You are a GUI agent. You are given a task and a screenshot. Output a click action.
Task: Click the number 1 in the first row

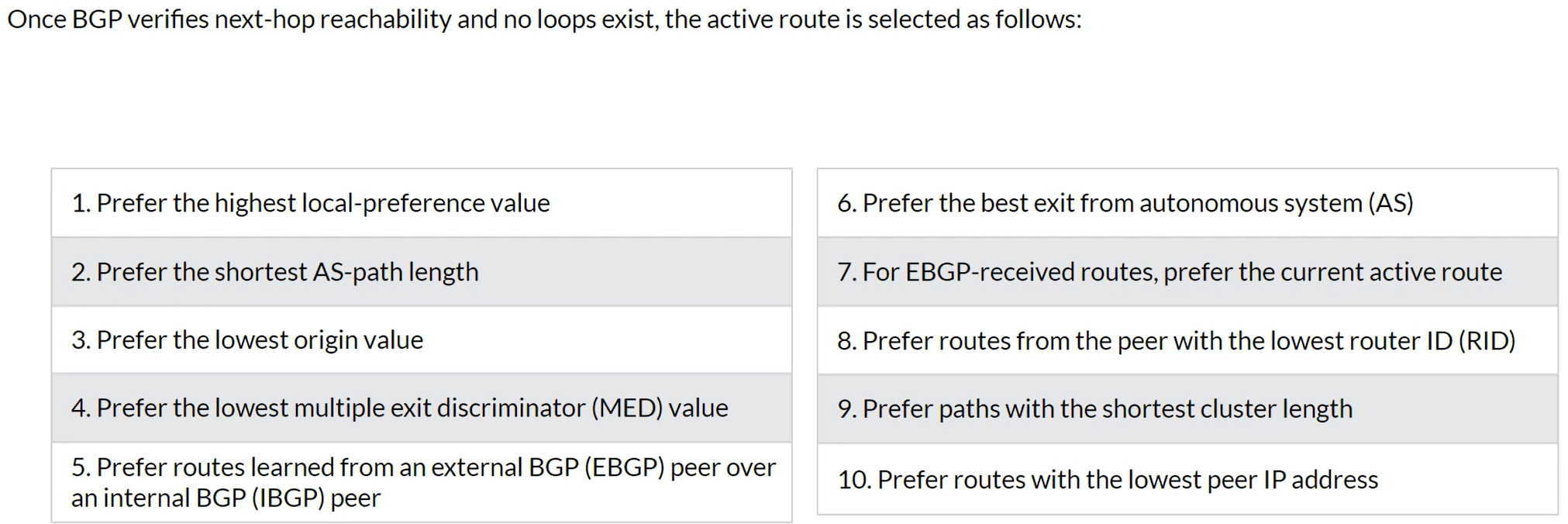[x=78, y=203]
